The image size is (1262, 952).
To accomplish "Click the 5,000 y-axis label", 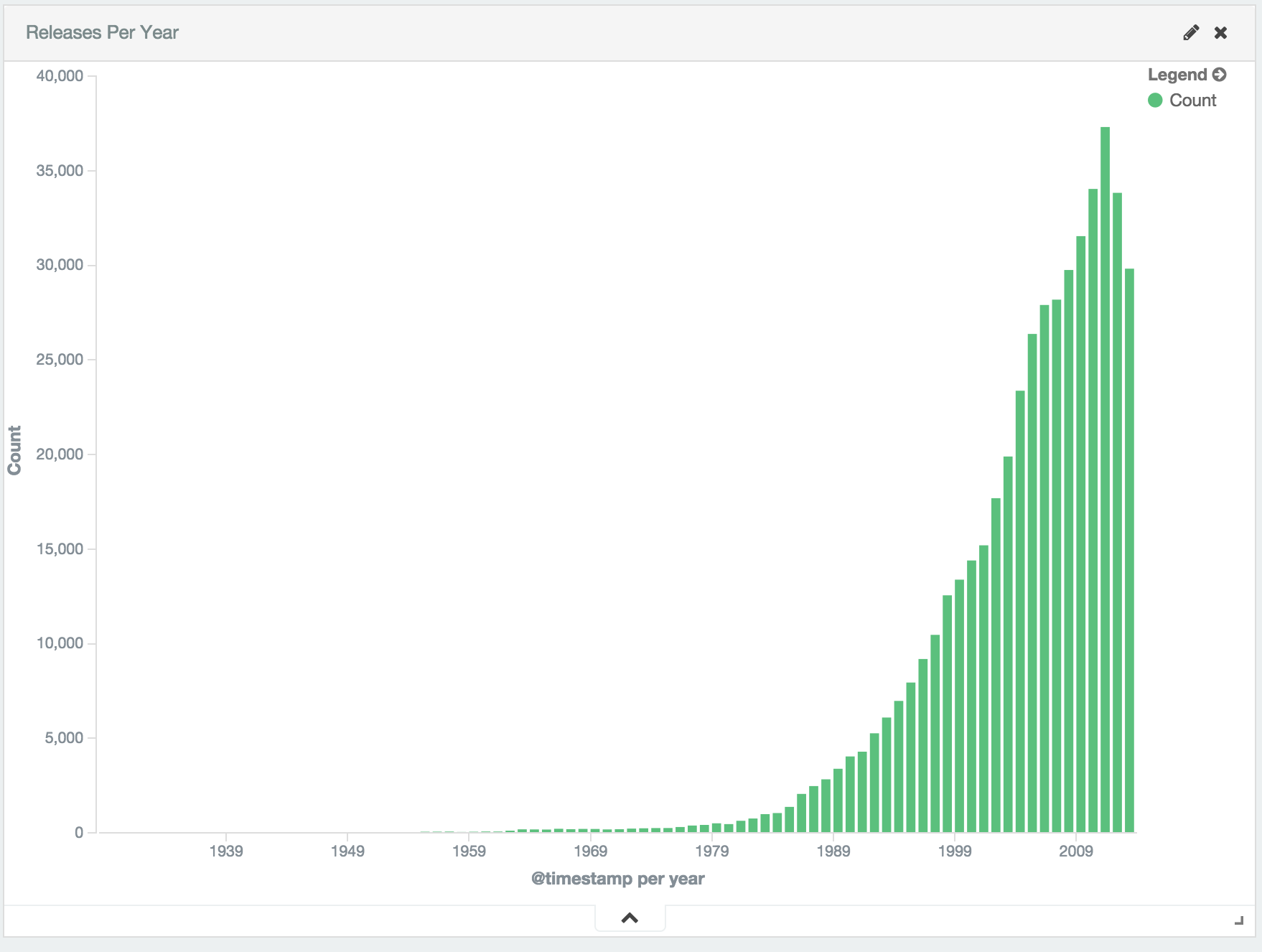I will click(64, 738).
